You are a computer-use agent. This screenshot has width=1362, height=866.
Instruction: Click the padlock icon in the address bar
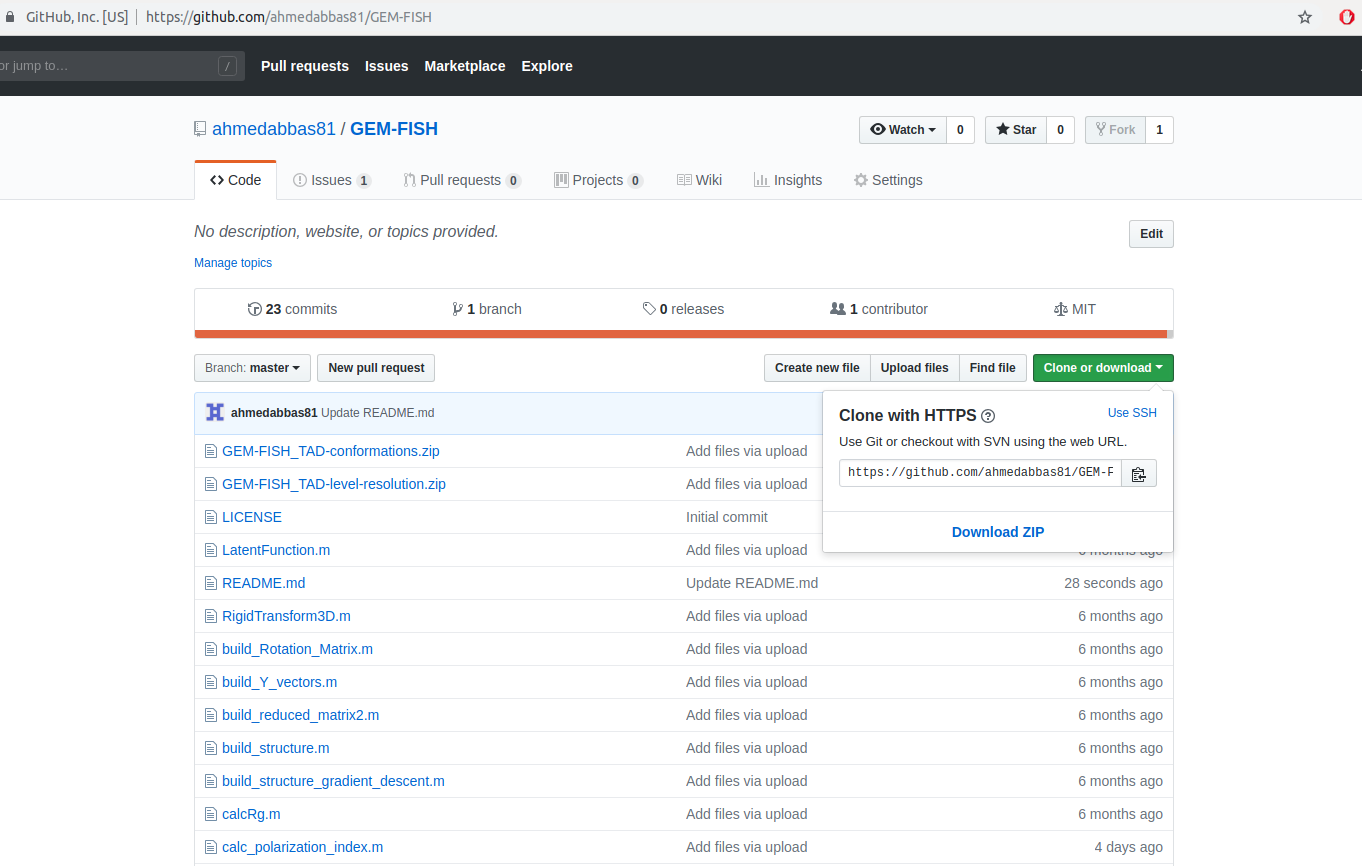11,16
